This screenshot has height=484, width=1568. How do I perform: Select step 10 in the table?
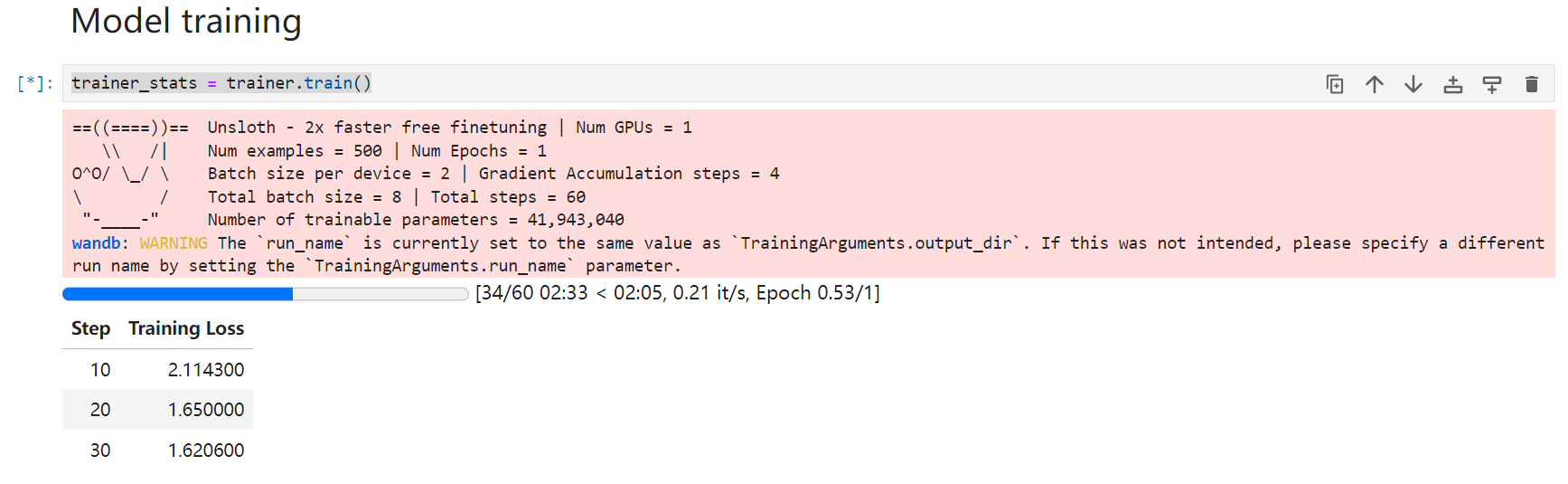tap(100, 370)
